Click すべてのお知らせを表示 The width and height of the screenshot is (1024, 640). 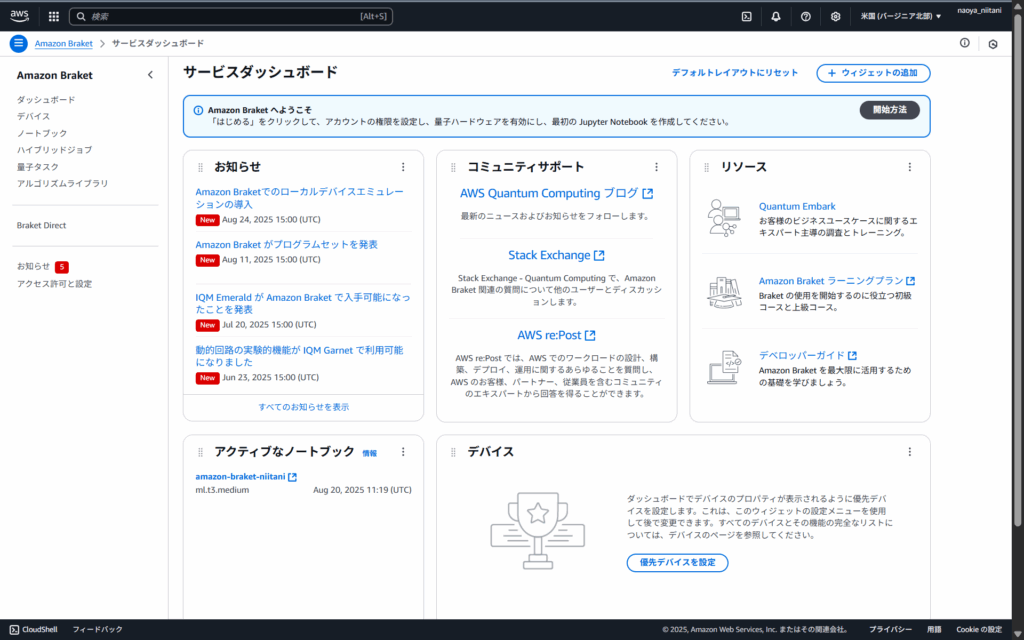tap(304, 407)
